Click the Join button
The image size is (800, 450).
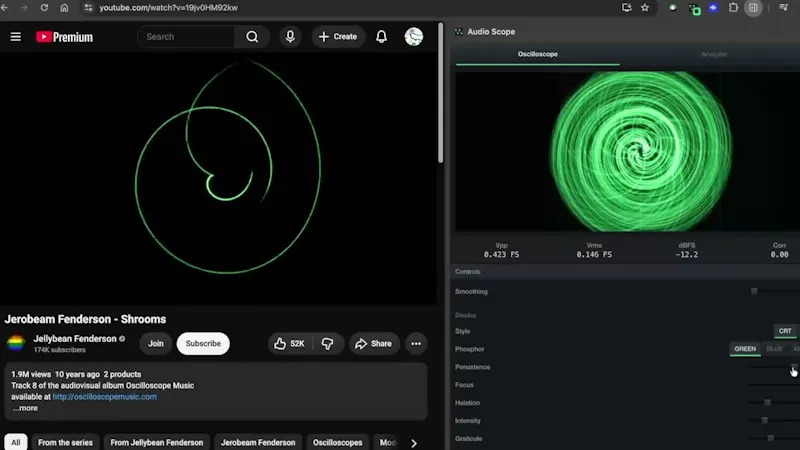tap(156, 344)
